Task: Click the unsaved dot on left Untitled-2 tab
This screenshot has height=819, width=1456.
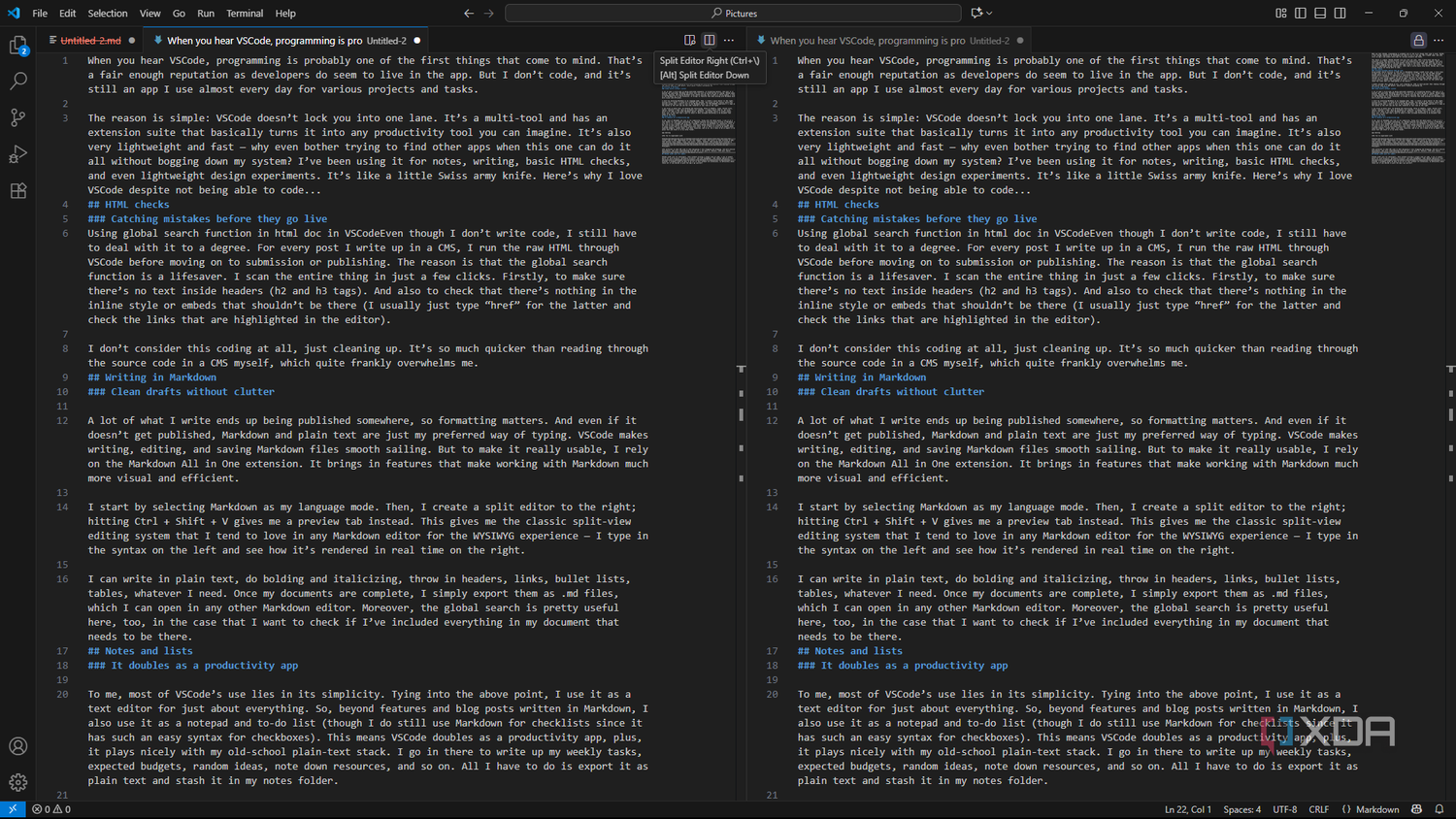Action: coord(417,41)
